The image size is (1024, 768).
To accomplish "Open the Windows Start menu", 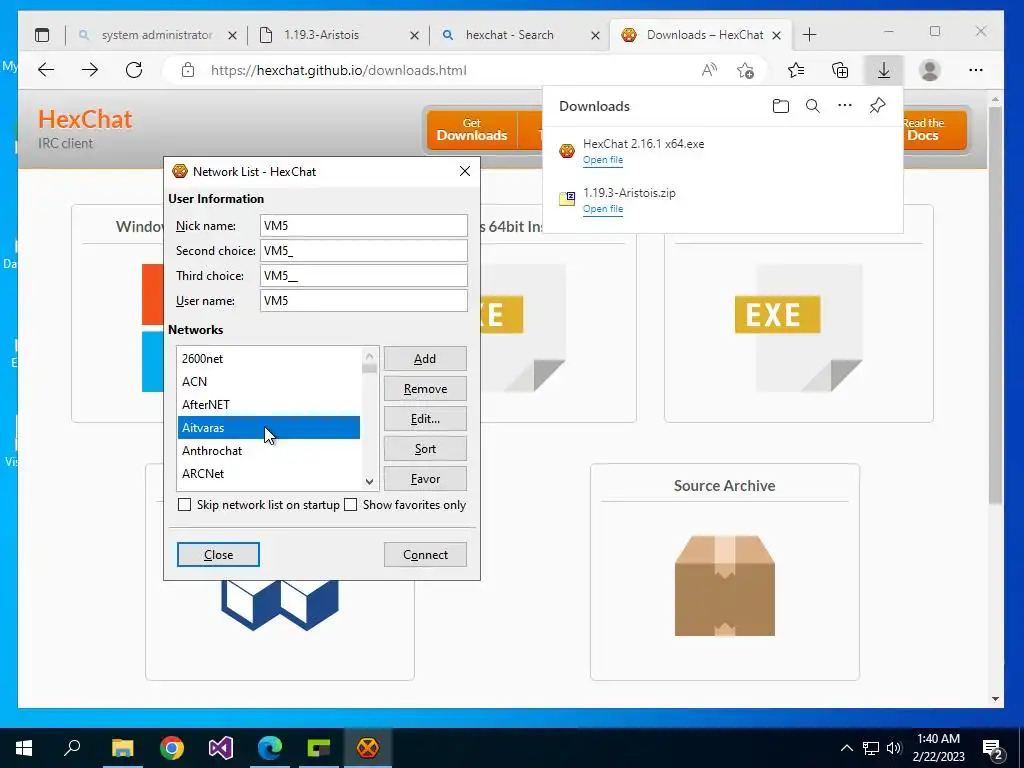I will (x=24, y=748).
